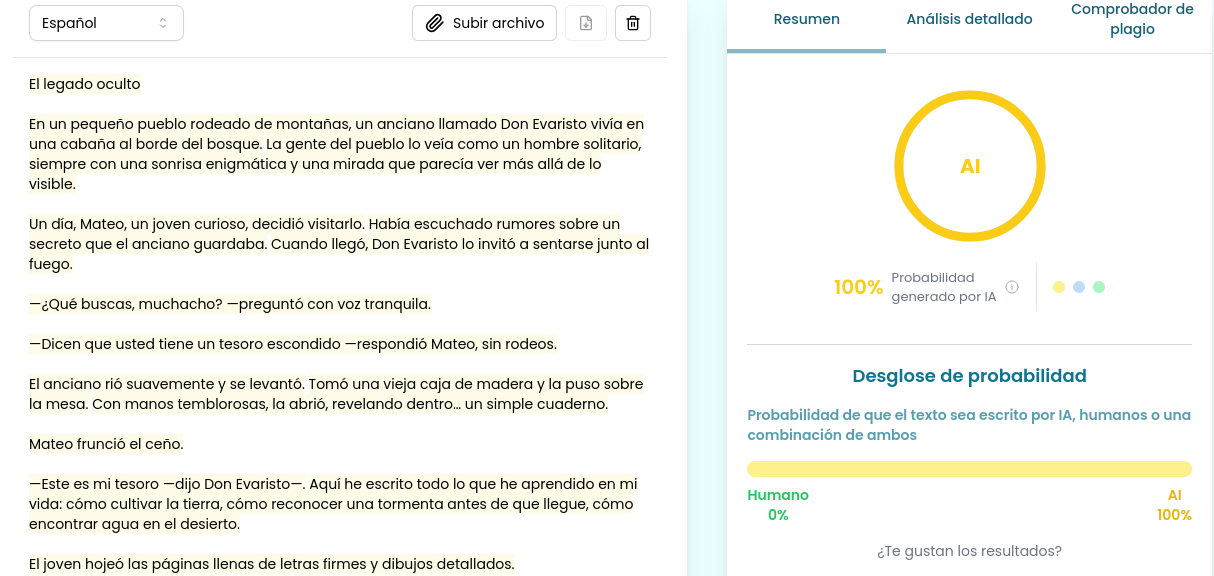This screenshot has width=1214, height=576.
Task: Click the 'Probabilidad de que el texto' description
Action: [x=969, y=425]
